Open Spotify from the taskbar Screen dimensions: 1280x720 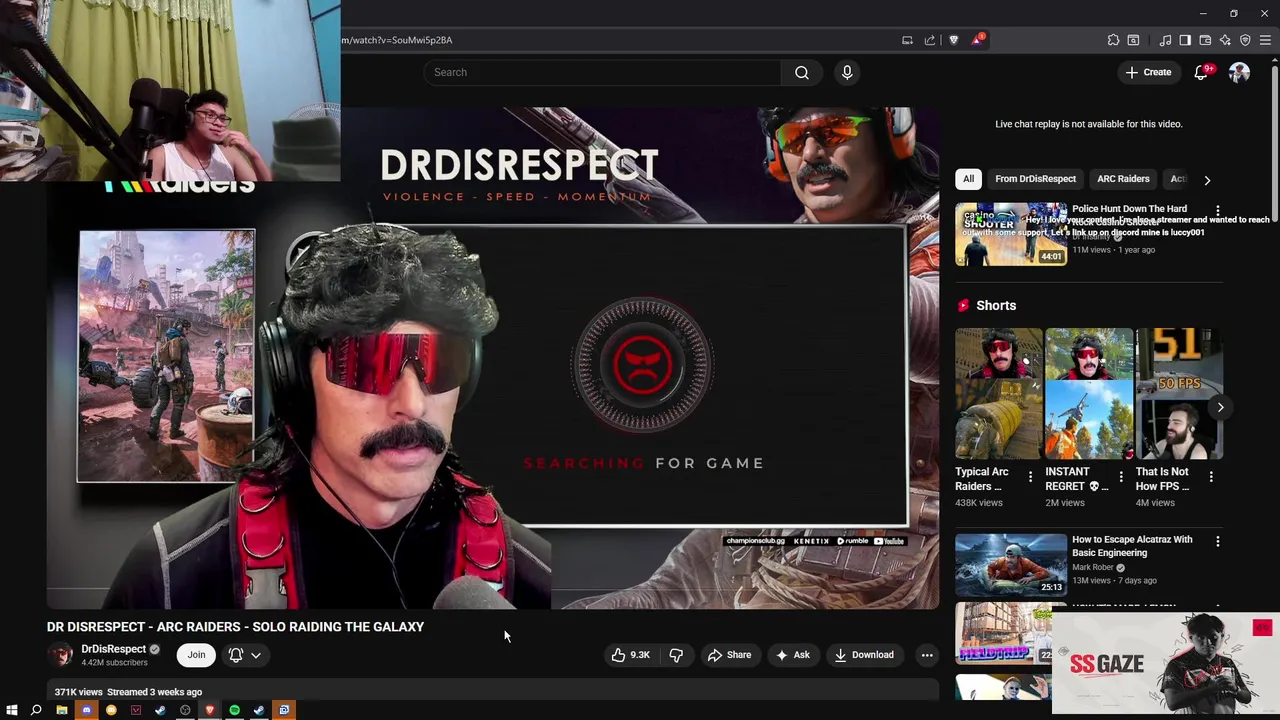point(234,710)
